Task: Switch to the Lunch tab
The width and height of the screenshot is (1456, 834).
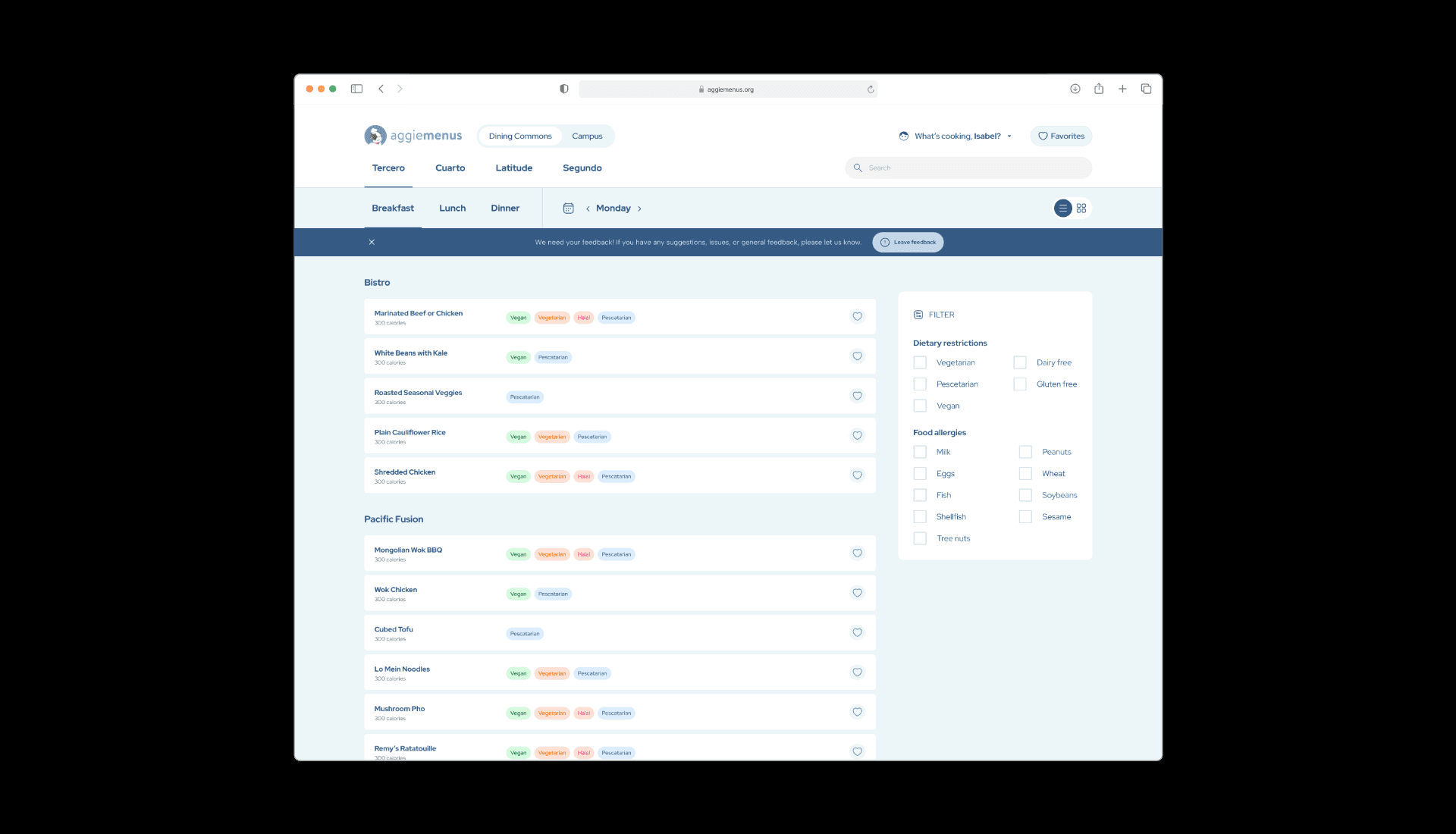Action: click(x=452, y=208)
